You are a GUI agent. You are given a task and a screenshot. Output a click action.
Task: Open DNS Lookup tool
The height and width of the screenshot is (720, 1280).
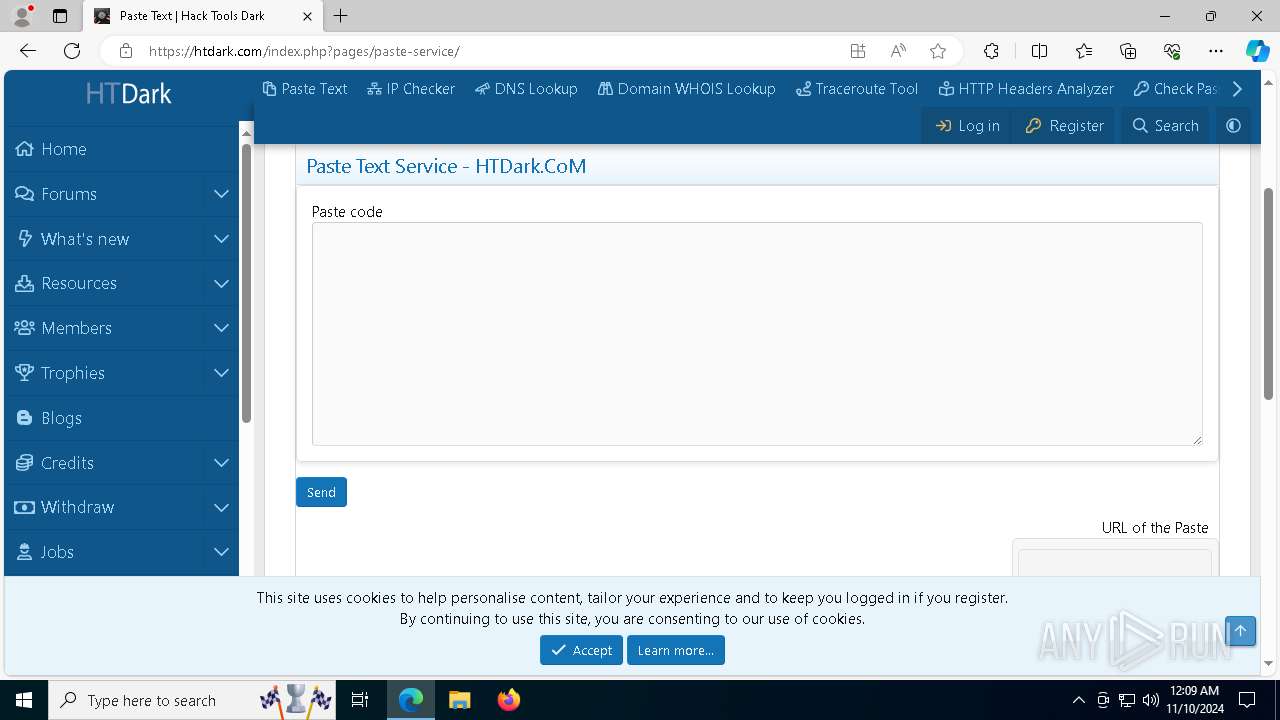[526, 89]
